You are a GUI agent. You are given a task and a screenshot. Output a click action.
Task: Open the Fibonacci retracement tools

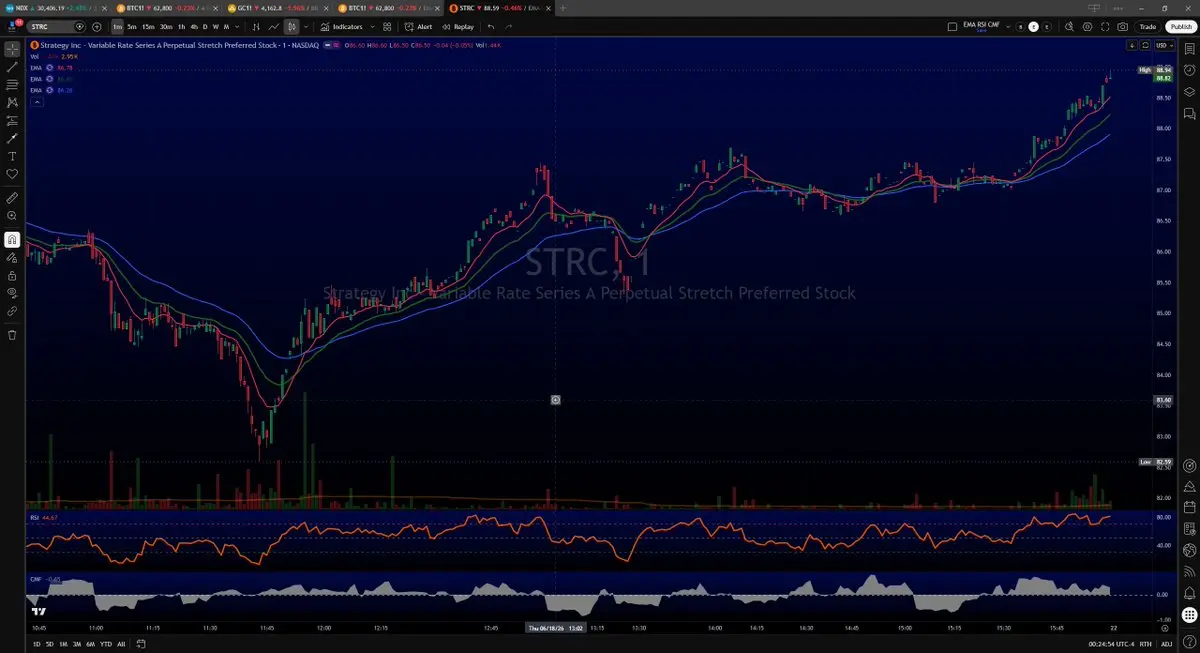[x=12, y=84]
